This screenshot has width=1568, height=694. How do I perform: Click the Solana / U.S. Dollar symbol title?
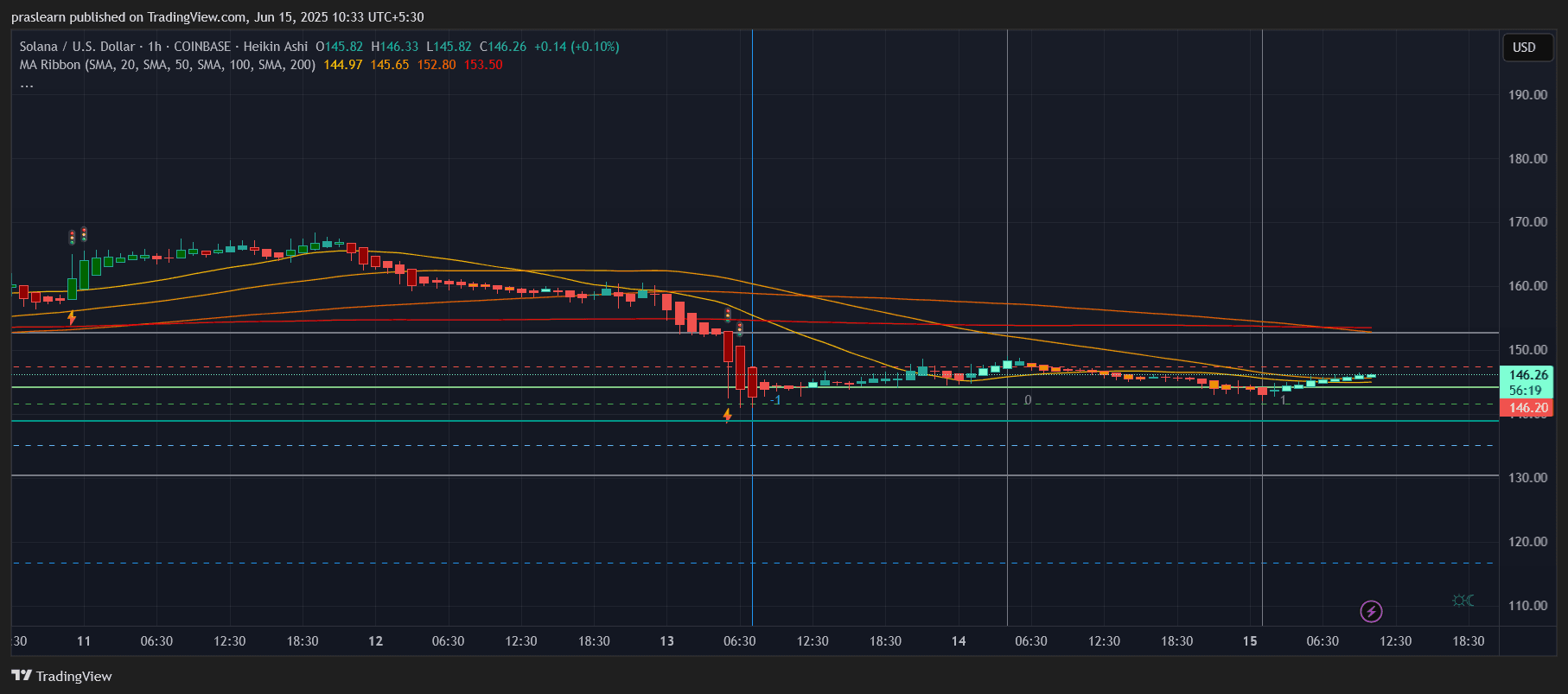tap(77, 47)
